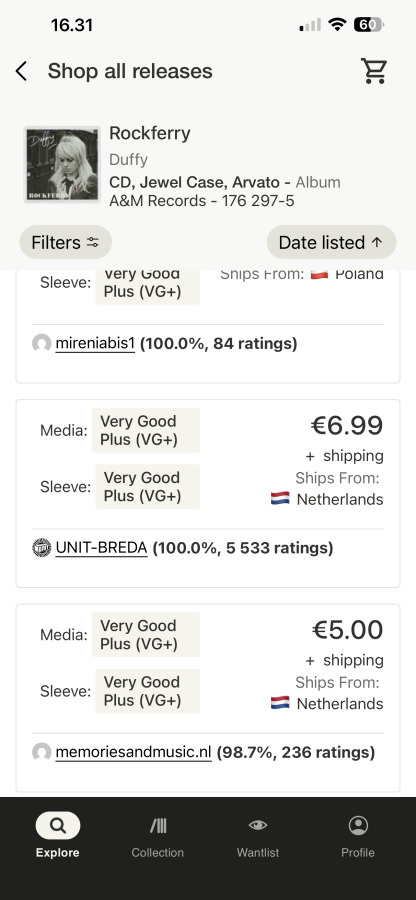Change the Date listed sort order
Viewport: 416px width, 900px height.
(331, 242)
